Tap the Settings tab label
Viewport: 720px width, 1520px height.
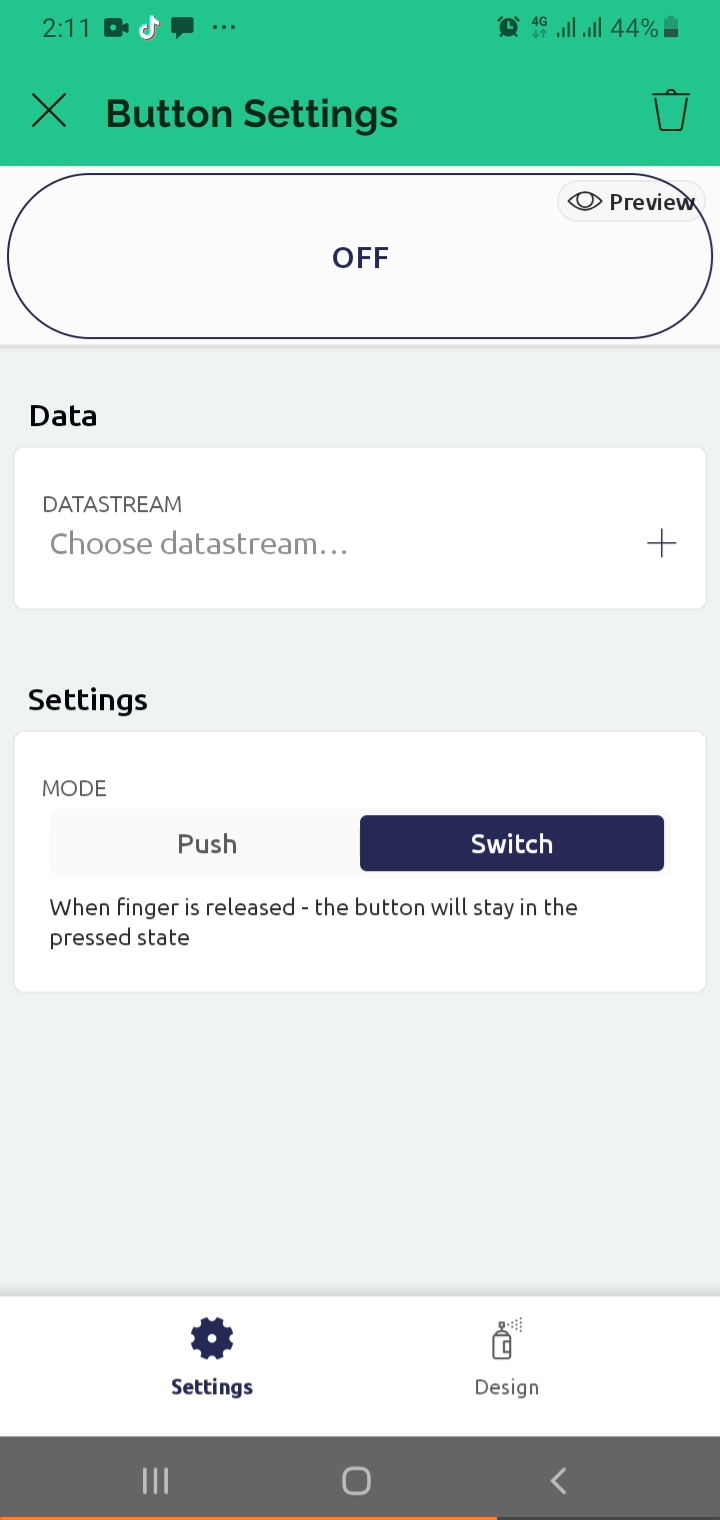211,1387
